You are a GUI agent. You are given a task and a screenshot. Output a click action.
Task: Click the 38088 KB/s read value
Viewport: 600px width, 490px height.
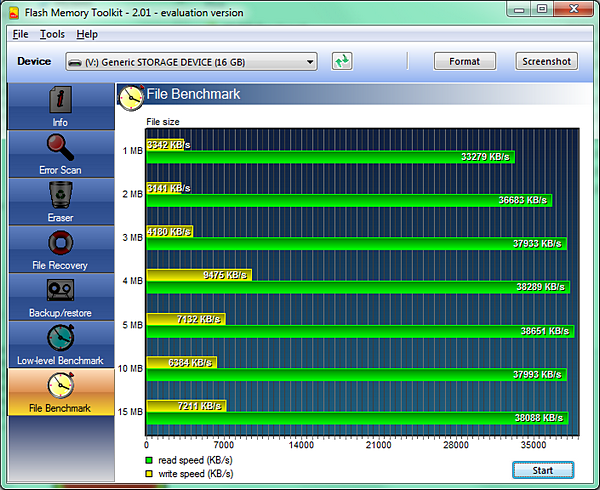tap(539, 418)
